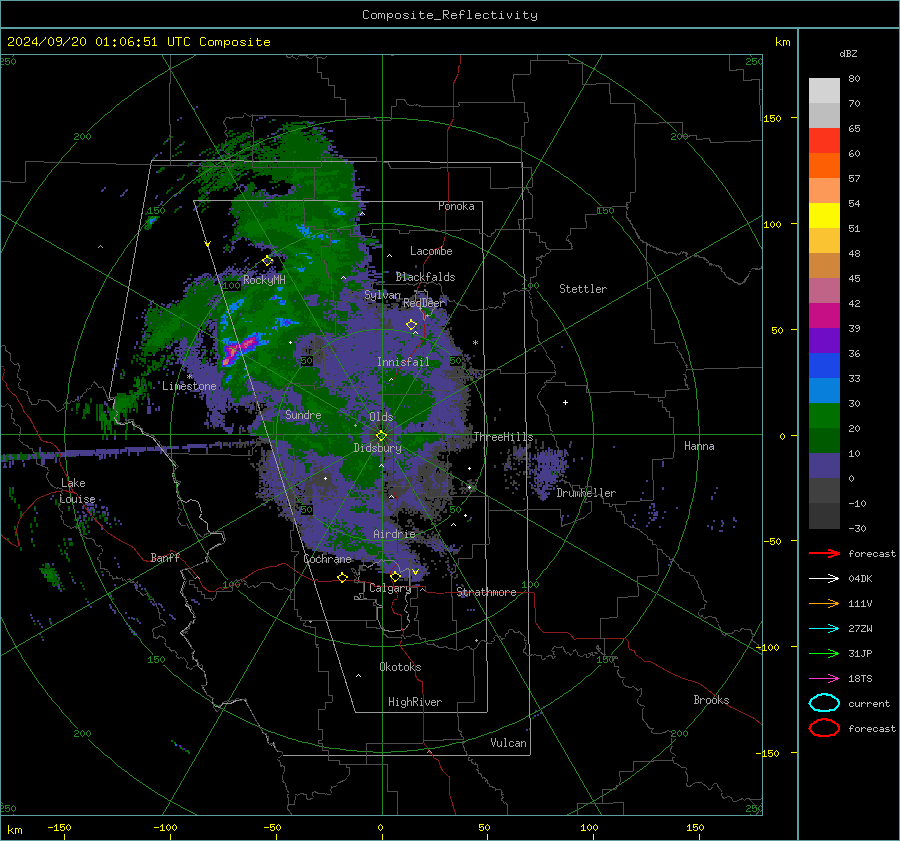The width and height of the screenshot is (900, 841).
Task: Click the Composite_Reflectivity title
Action: pos(449,15)
